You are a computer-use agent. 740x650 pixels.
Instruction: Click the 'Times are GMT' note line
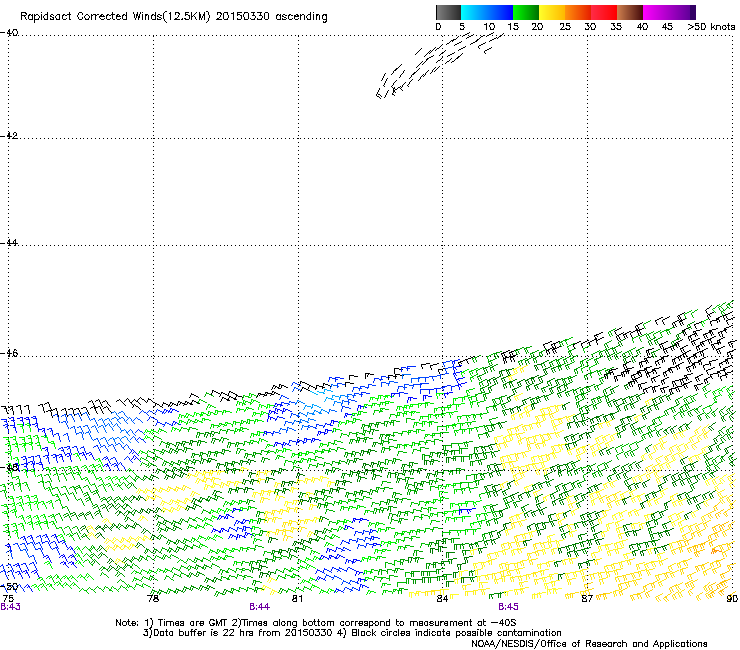tap(315, 623)
